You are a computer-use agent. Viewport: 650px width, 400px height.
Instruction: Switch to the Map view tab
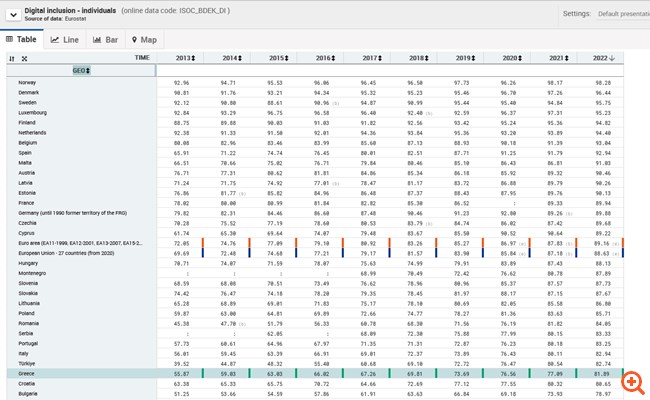coord(144,39)
